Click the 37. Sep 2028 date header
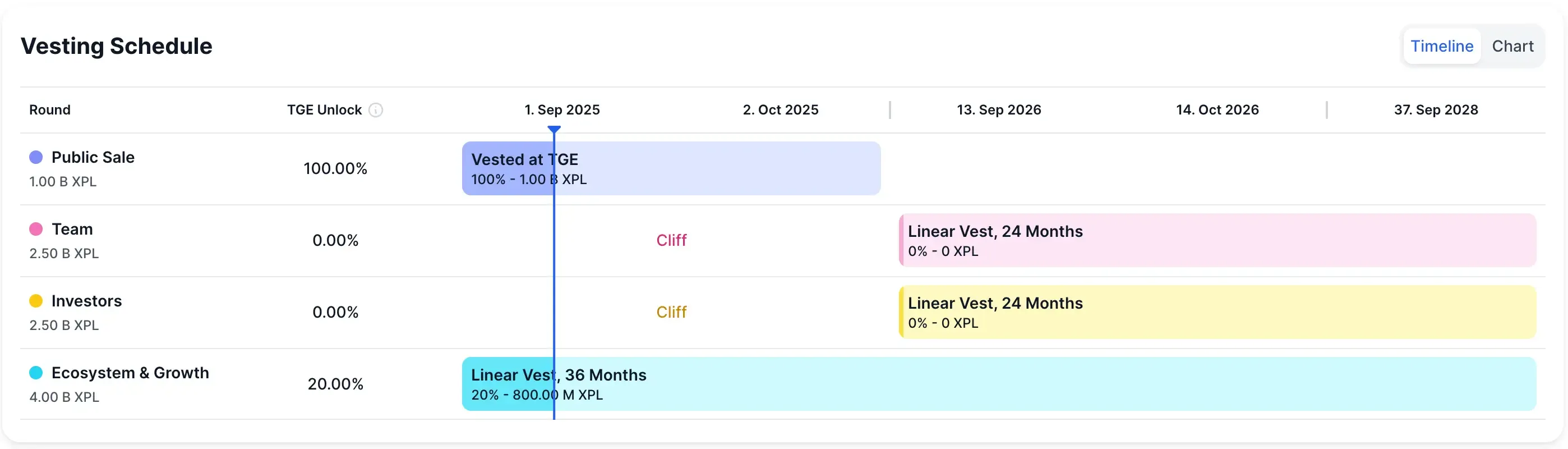This screenshot has height=449, width=1568. point(1436,109)
